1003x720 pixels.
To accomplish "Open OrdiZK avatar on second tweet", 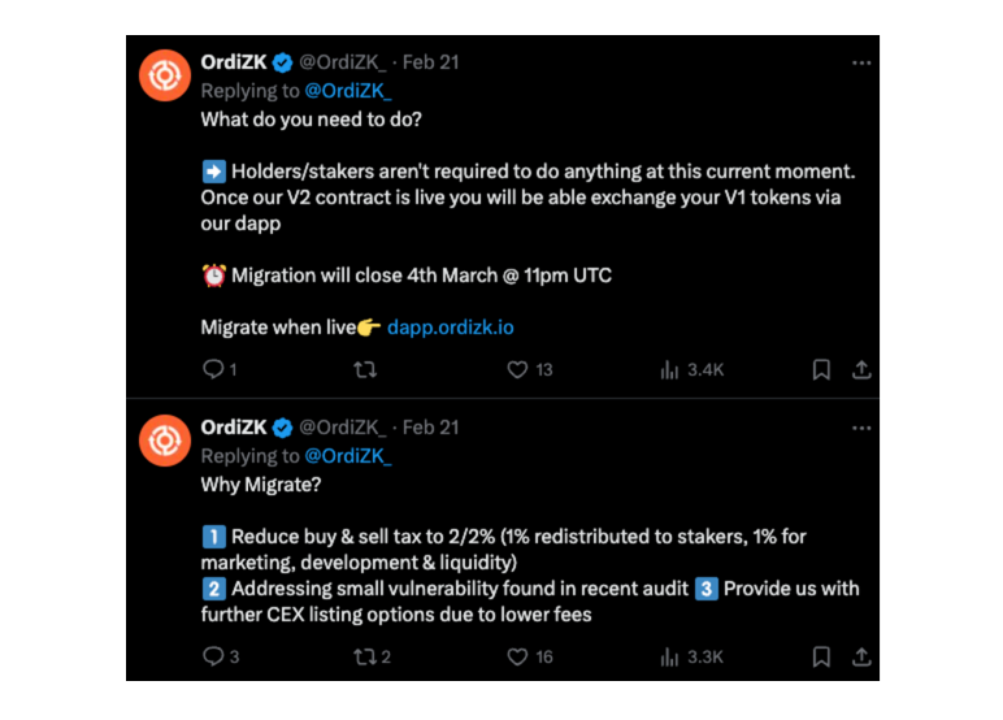I will coord(165,440).
